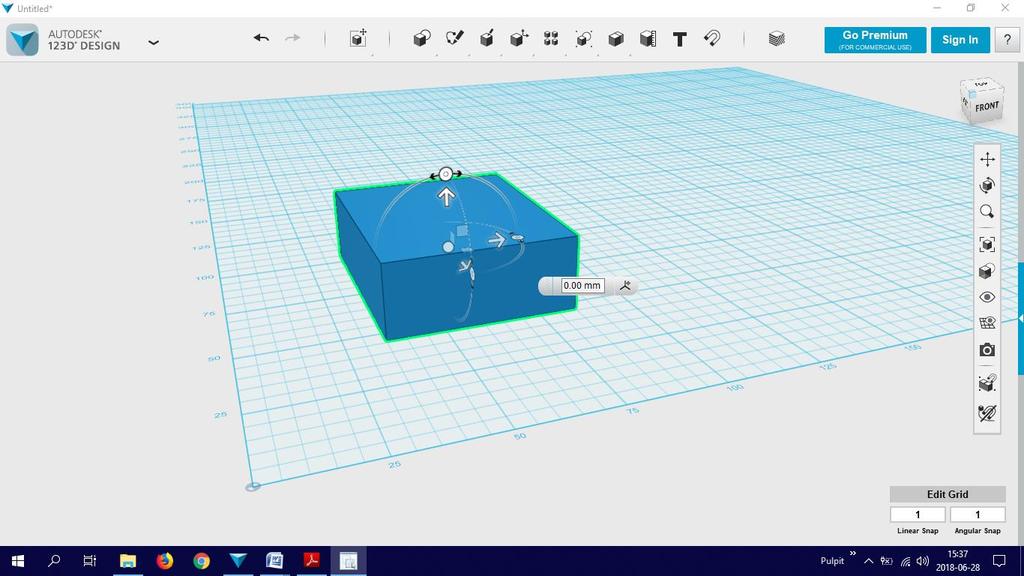Click the Go Premium button
1024x576 pixels.
[x=875, y=40]
